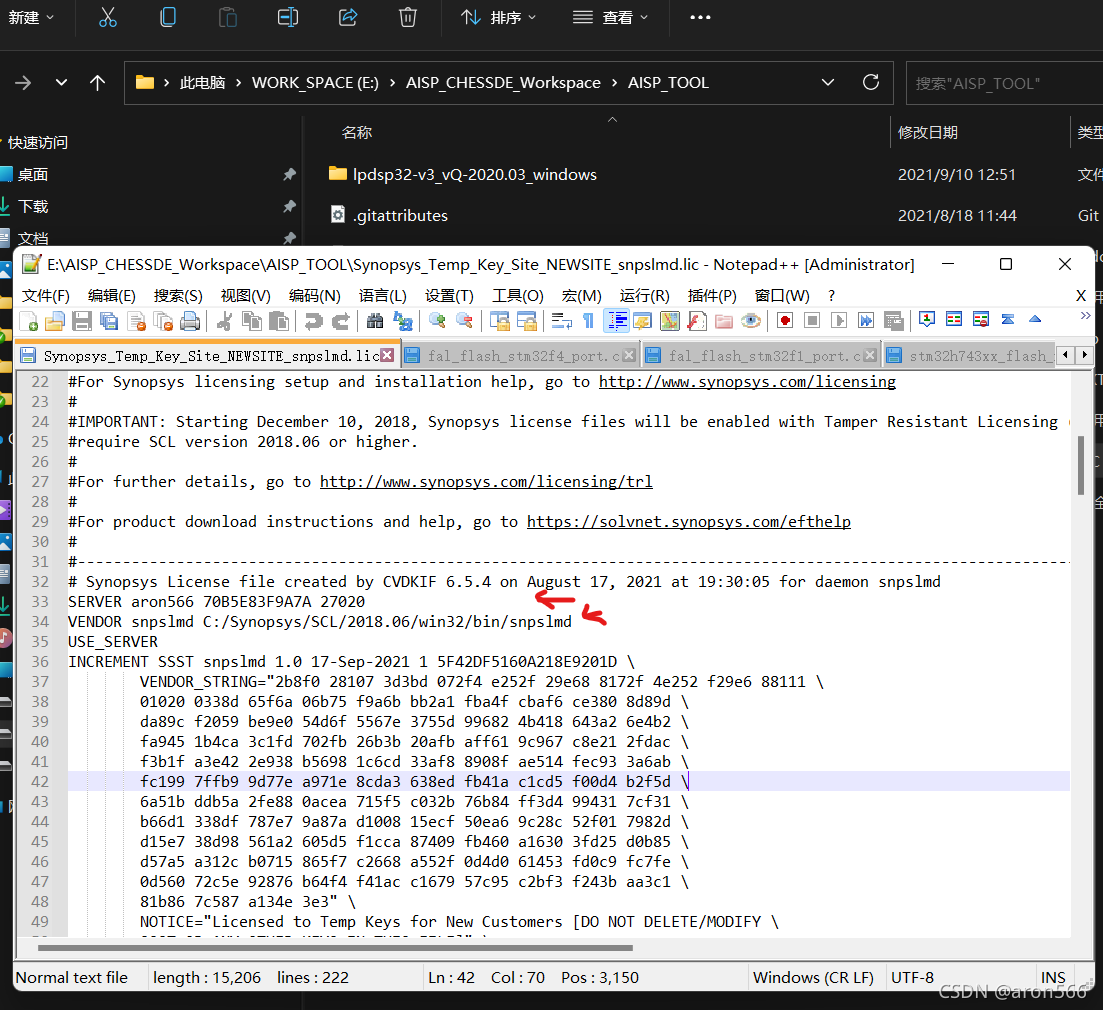
Task: Click the Explorer search AISP_TOOL box
Action: pos(1005,83)
